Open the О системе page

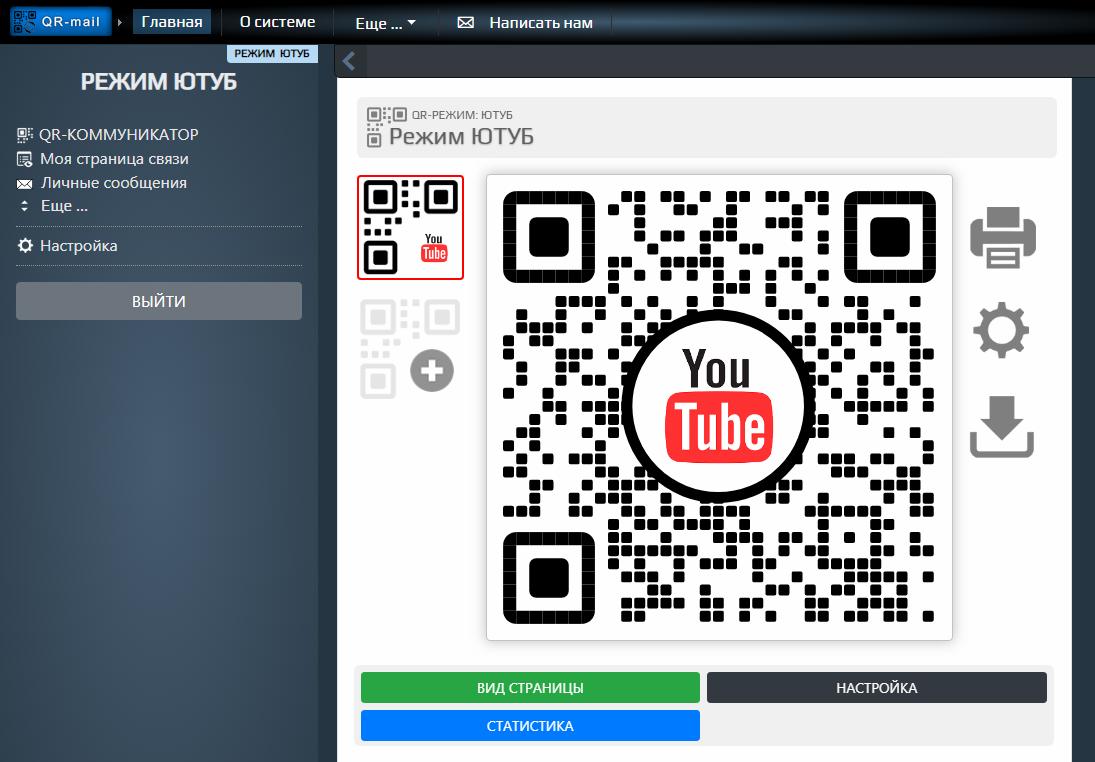click(x=277, y=22)
